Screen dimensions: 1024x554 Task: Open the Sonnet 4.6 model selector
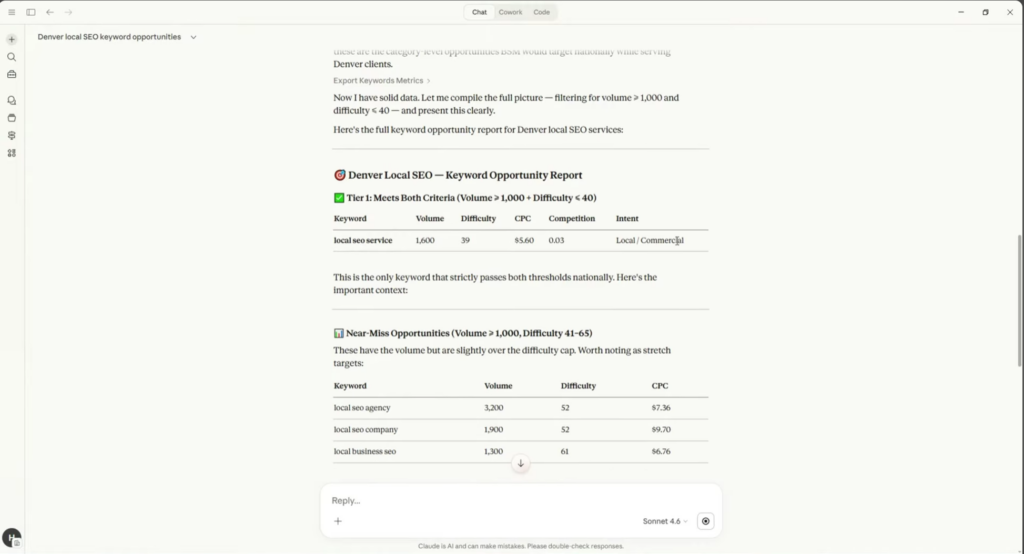pyautogui.click(x=665, y=521)
